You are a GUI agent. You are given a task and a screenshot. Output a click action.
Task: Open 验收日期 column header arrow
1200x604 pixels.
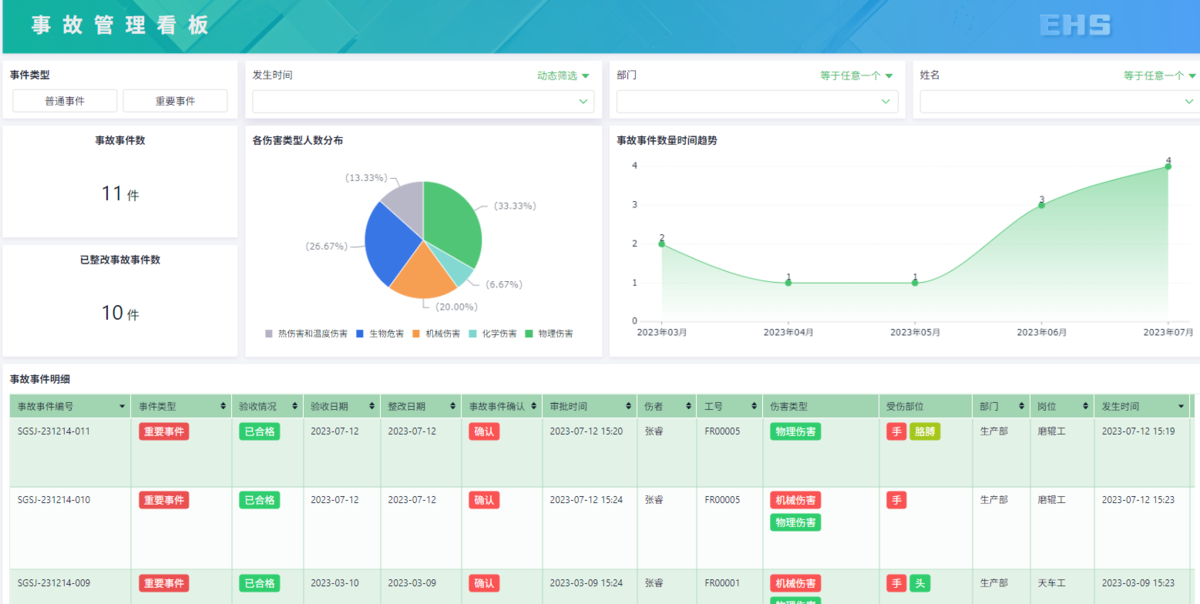pos(372,407)
